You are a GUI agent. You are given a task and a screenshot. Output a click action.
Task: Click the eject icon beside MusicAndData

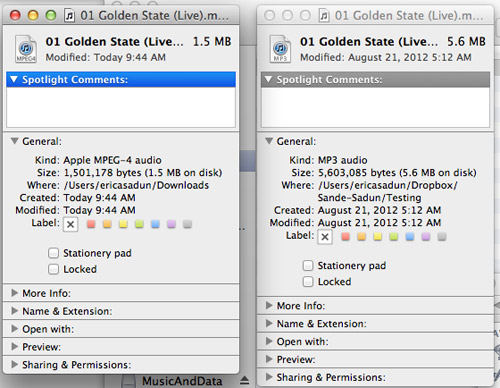click(244, 380)
